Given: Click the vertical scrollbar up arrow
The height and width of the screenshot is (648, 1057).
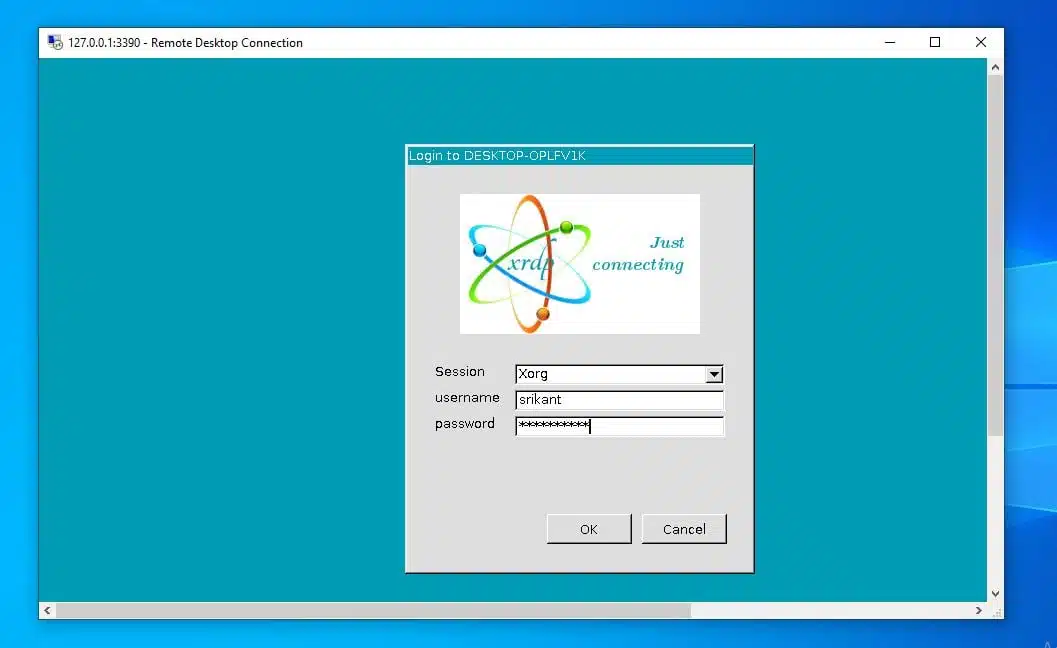Looking at the screenshot, I should point(995,67).
